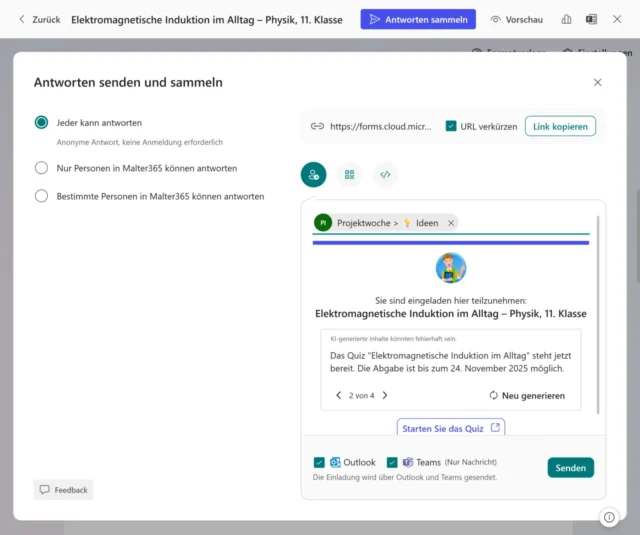Close the Antworten senden und sammeln dialog
Viewport: 640px width, 535px height.
[598, 82]
